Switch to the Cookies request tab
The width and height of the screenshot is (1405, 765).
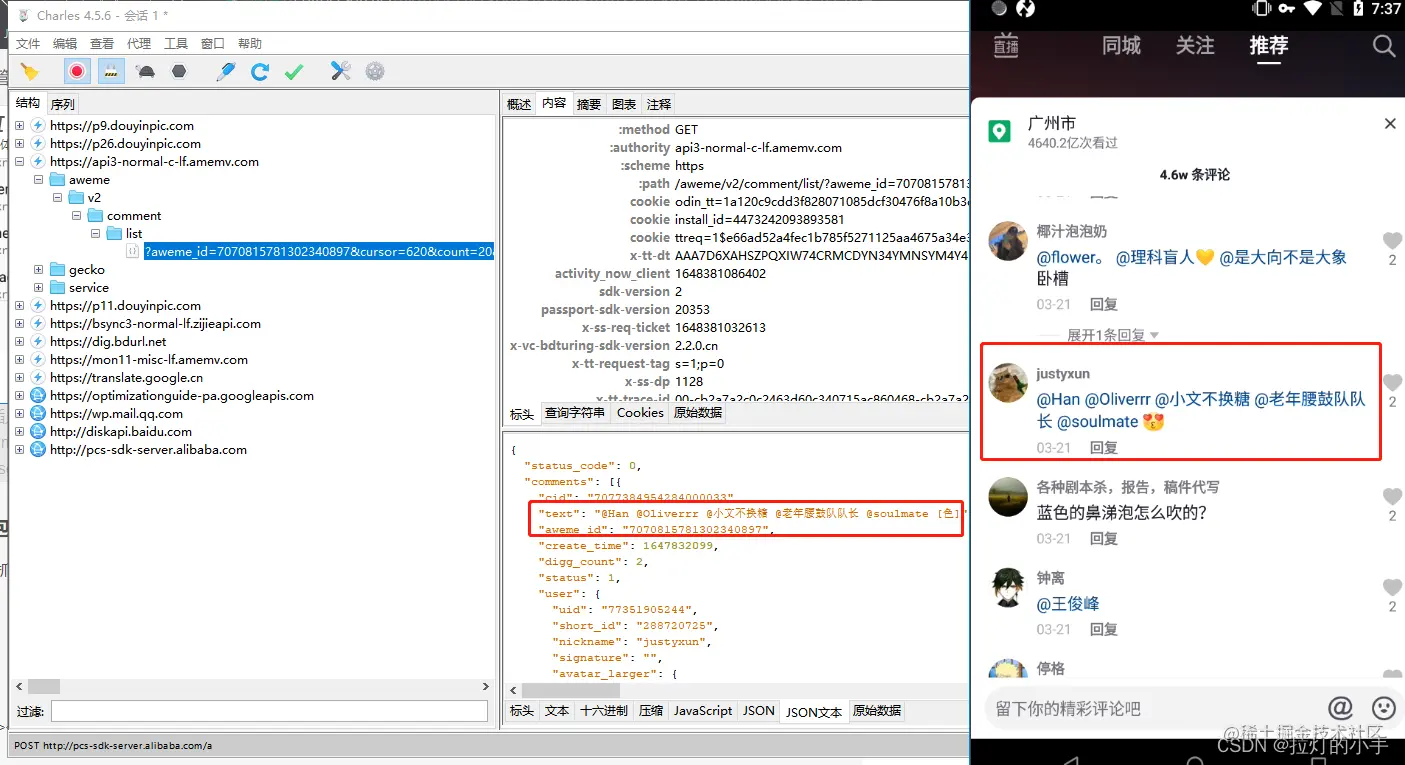pos(640,413)
